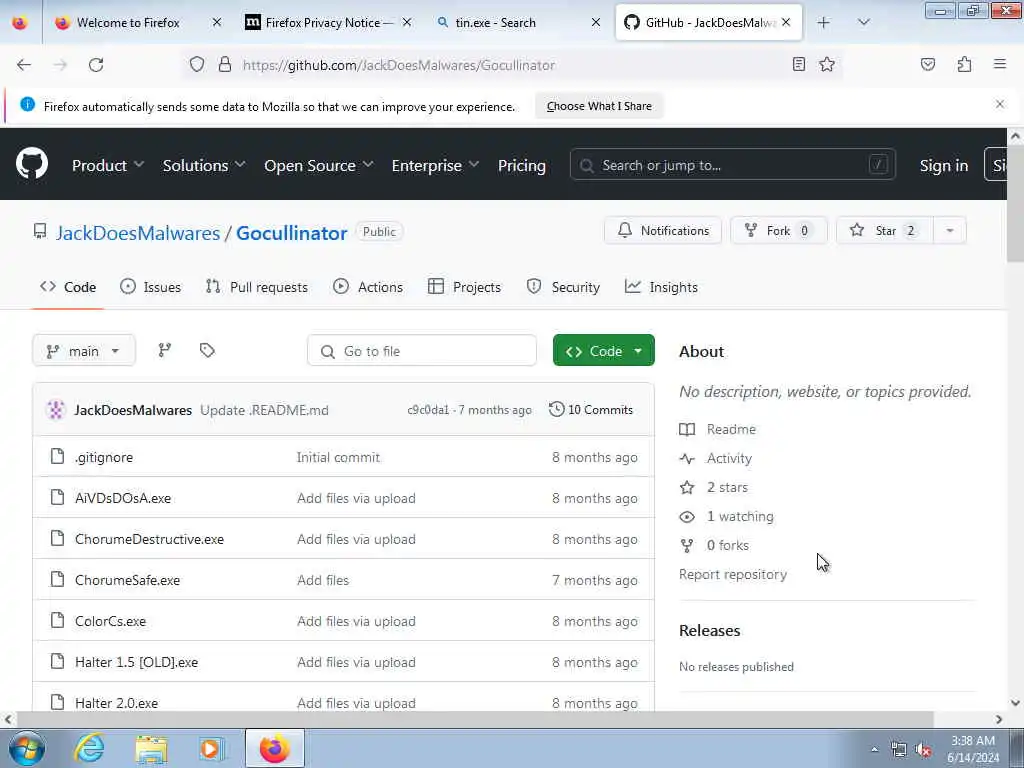The image size is (1024, 768).
Task: Click the browser address bar URL
Action: [398, 65]
